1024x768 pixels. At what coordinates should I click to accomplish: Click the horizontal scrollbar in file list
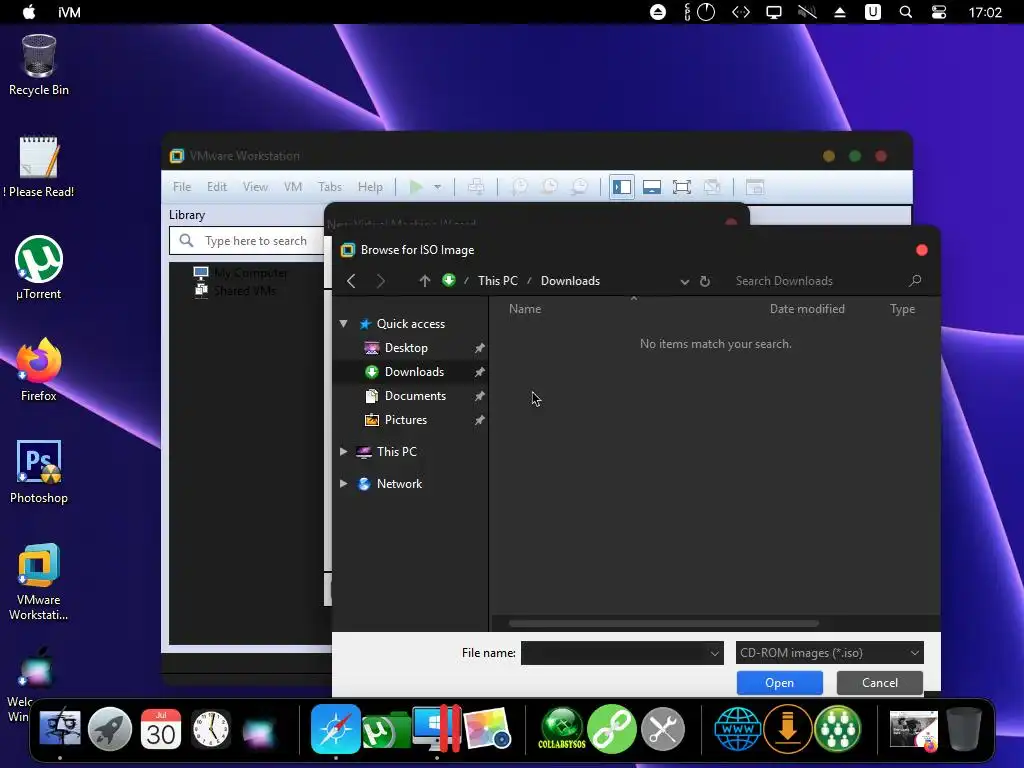coord(664,624)
